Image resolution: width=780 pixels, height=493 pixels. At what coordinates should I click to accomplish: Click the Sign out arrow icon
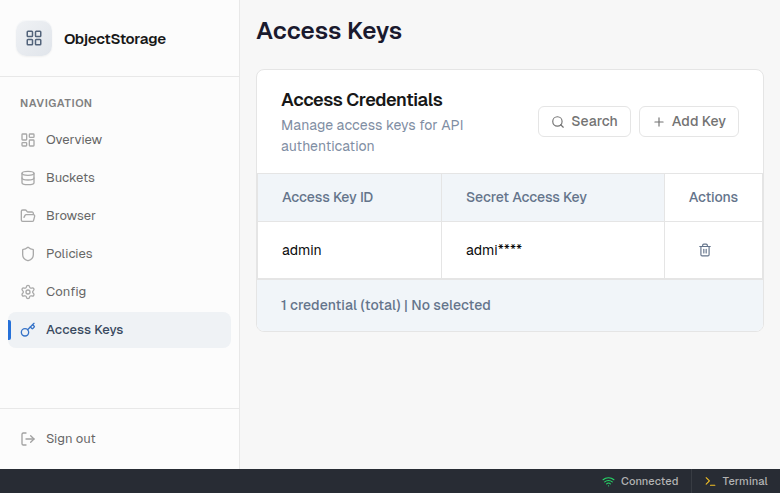[28, 439]
